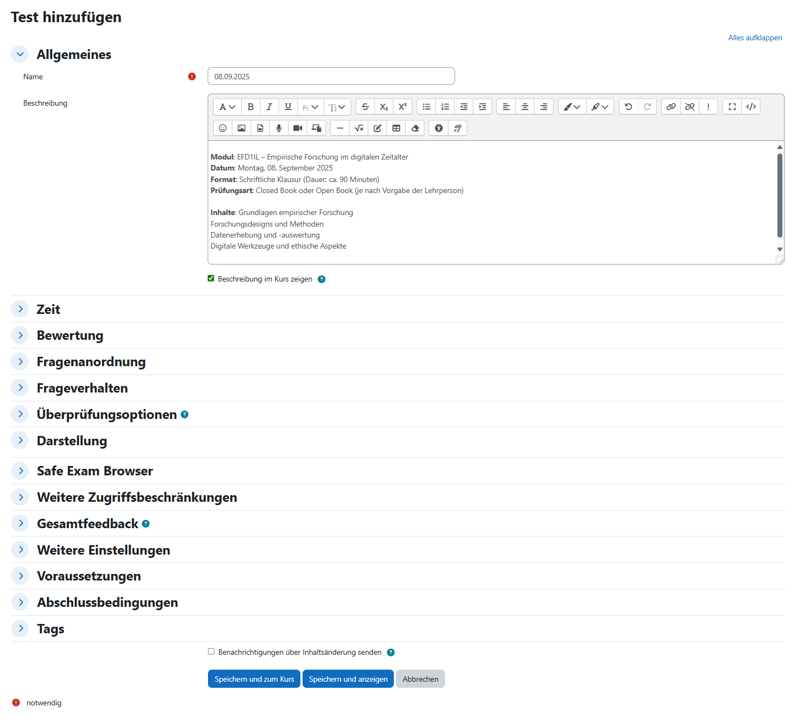Expand the Zeit section
Viewport: 787px width, 718px height.
20,309
